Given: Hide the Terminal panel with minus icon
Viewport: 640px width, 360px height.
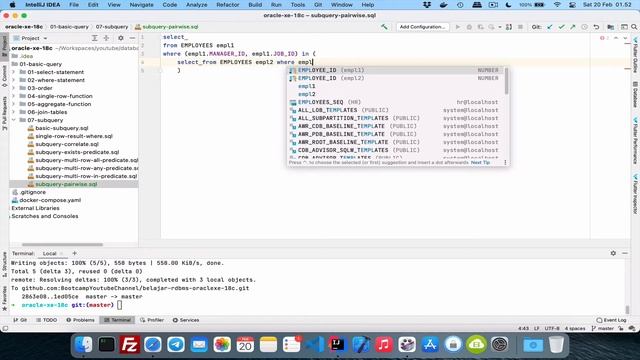Looking at the screenshot, I should [625, 253].
